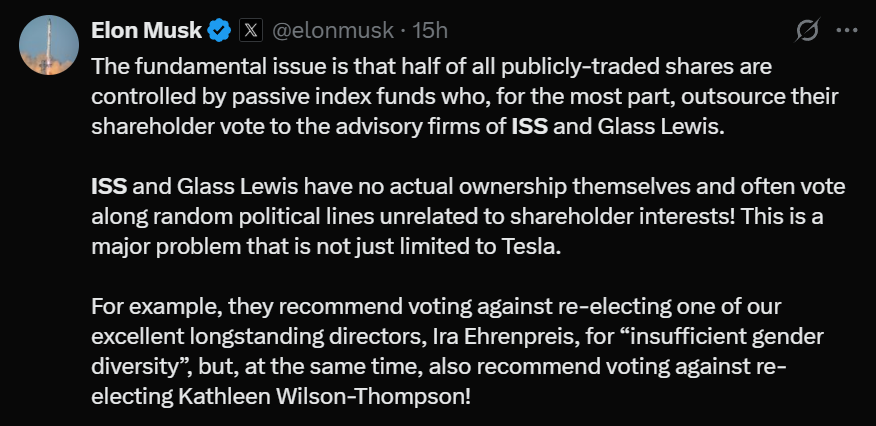The height and width of the screenshot is (426, 876).
Task: Click the word "Tesla" in the post
Action: pos(532,247)
